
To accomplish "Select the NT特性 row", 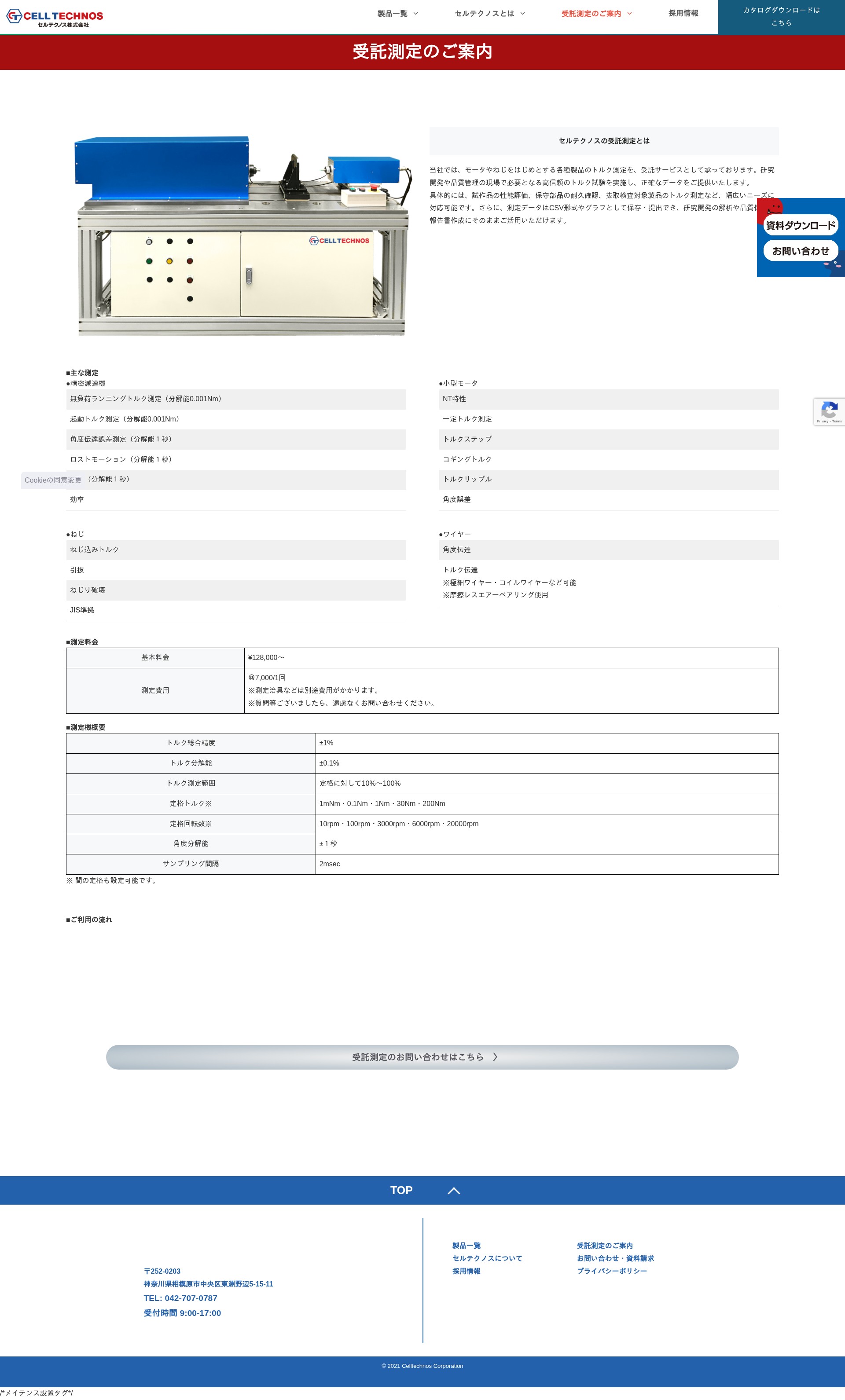I will click(609, 399).
